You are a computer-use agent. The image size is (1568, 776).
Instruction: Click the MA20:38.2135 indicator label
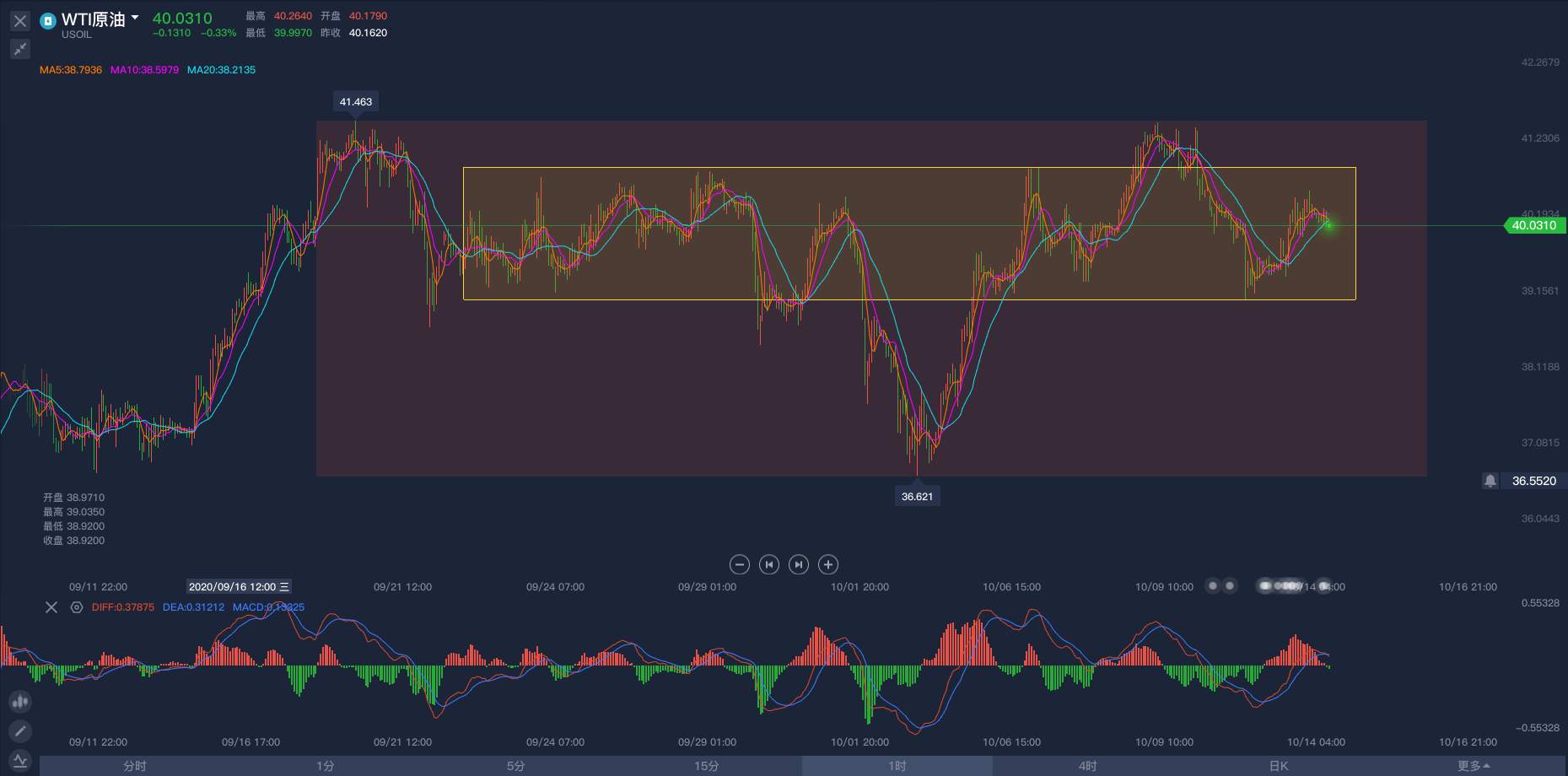point(221,70)
